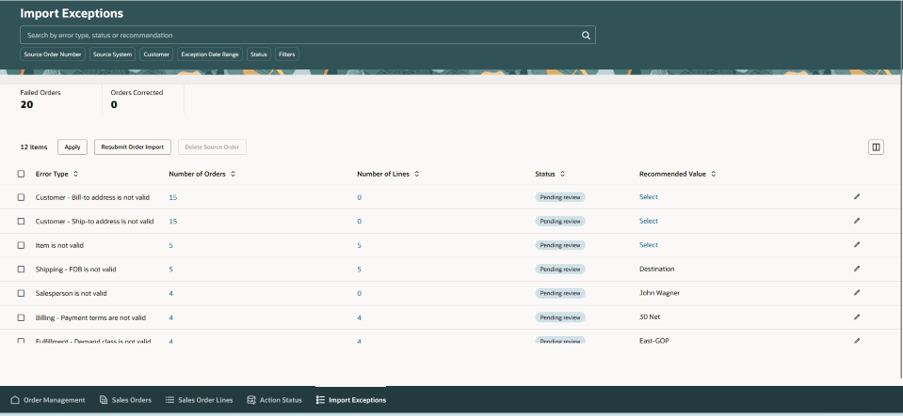Click Resubmit Order Import button
This screenshot has width=903, height=416.
coord(132,147)
